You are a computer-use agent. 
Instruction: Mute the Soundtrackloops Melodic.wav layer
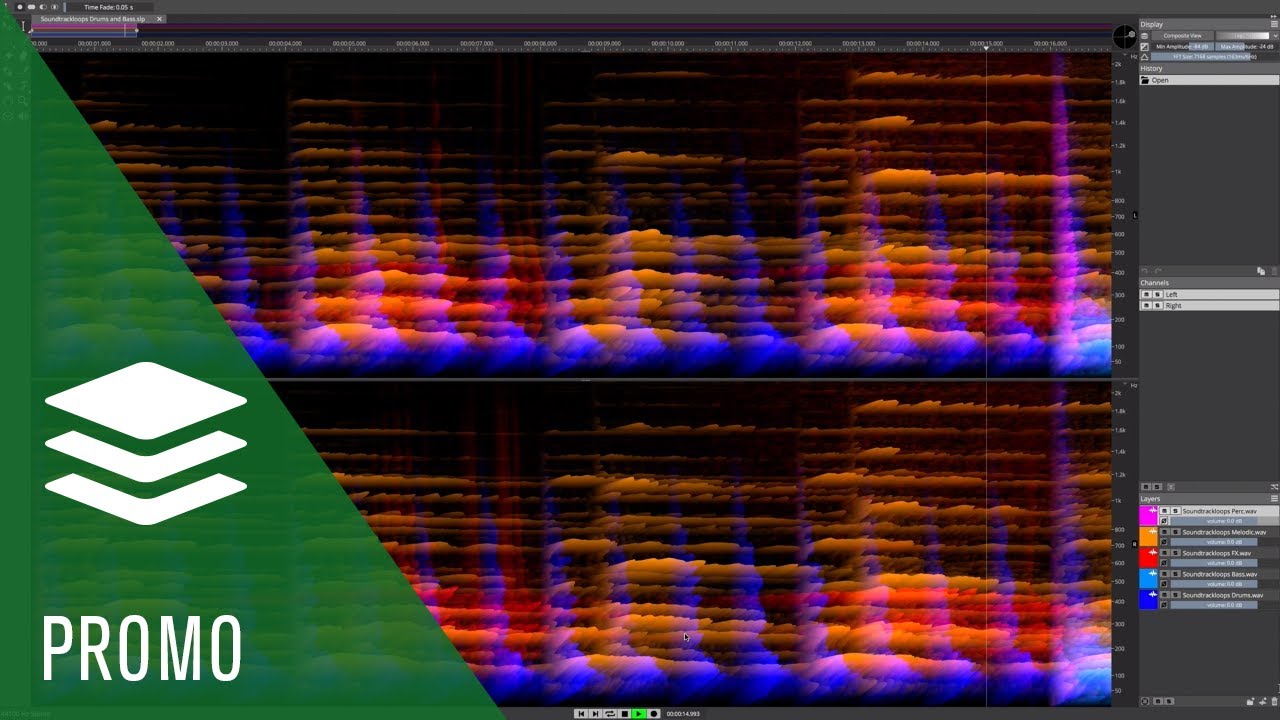(x=1164, y=532)
